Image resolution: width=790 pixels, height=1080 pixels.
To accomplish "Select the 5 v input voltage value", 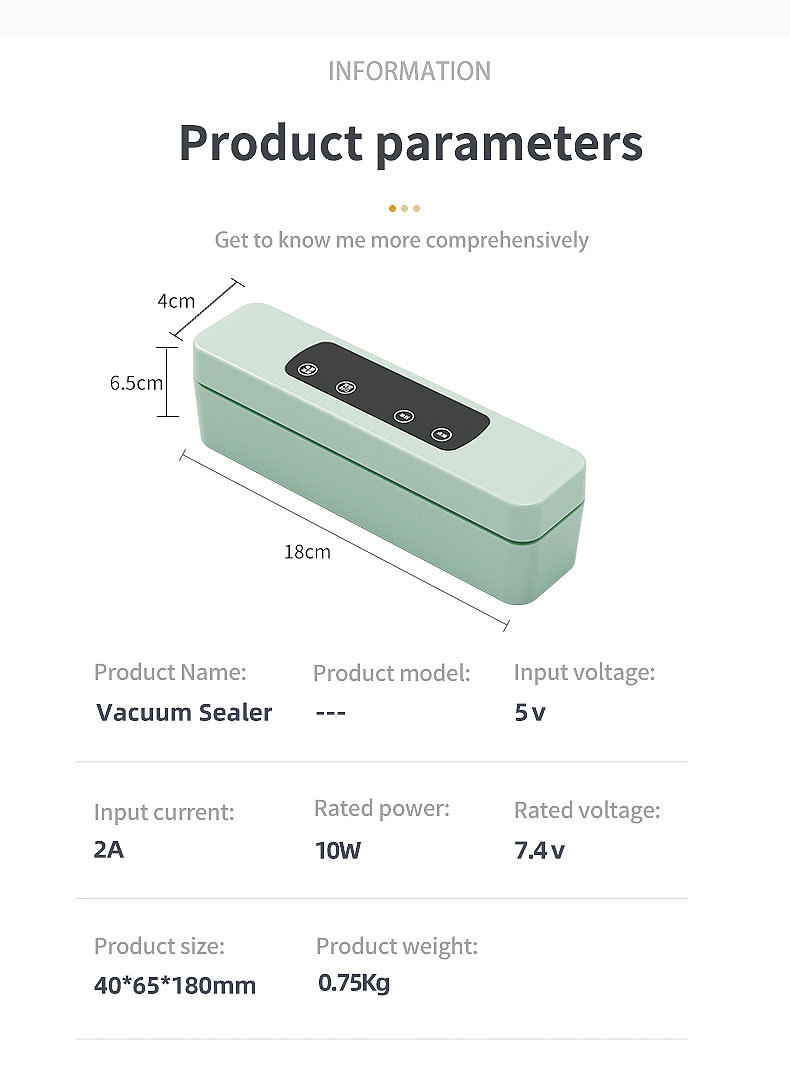I will [530, 713].
